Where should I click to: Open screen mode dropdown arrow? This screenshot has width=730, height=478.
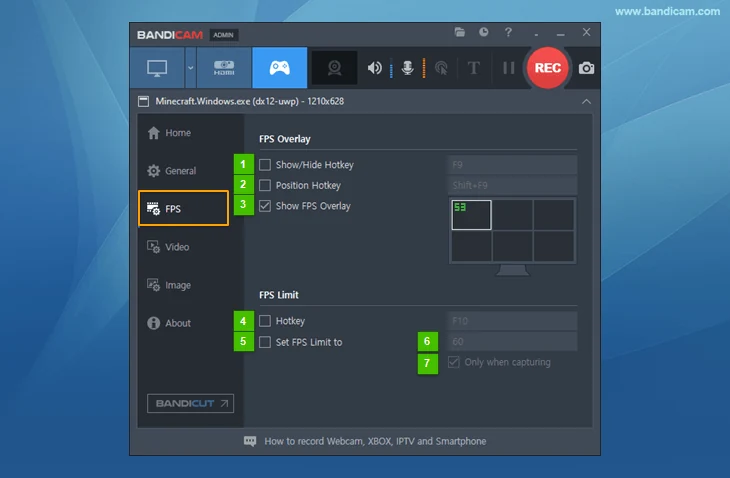tap(190, 68)
